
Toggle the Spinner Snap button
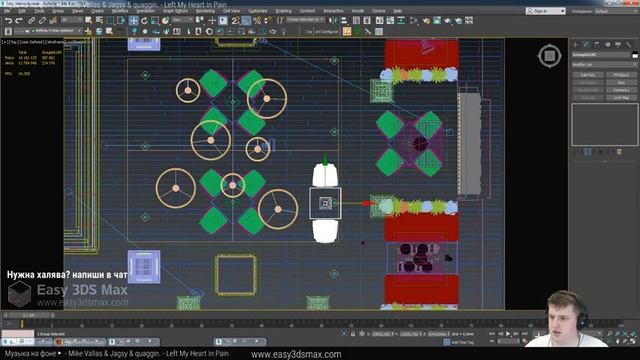tap(268, 20)
